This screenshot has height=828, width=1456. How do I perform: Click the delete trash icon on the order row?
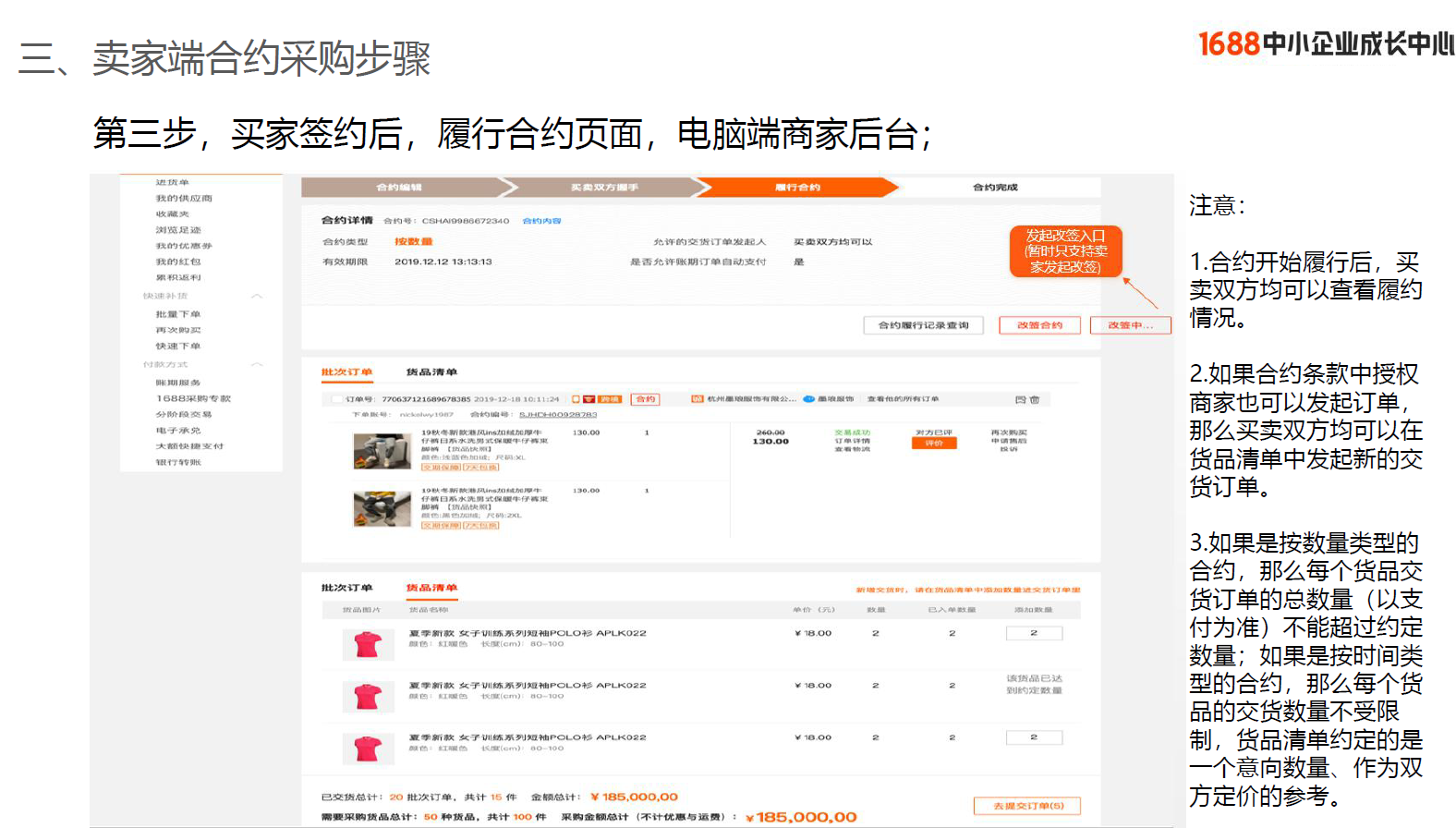(x=1035, y=399)
